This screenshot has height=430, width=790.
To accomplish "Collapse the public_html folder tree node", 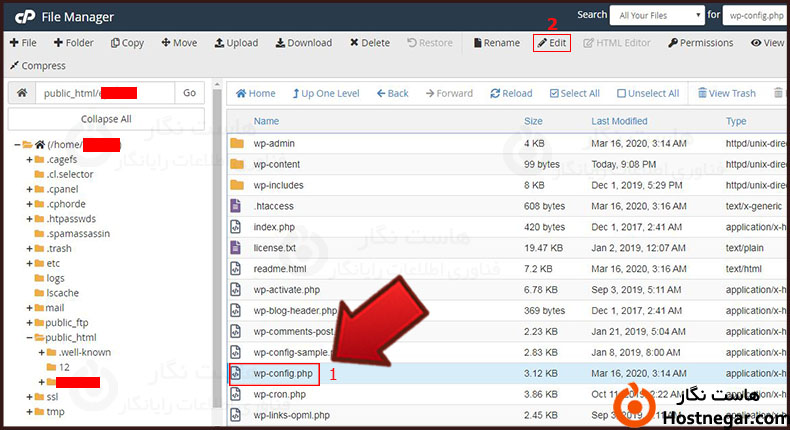I will click(29, 338).
